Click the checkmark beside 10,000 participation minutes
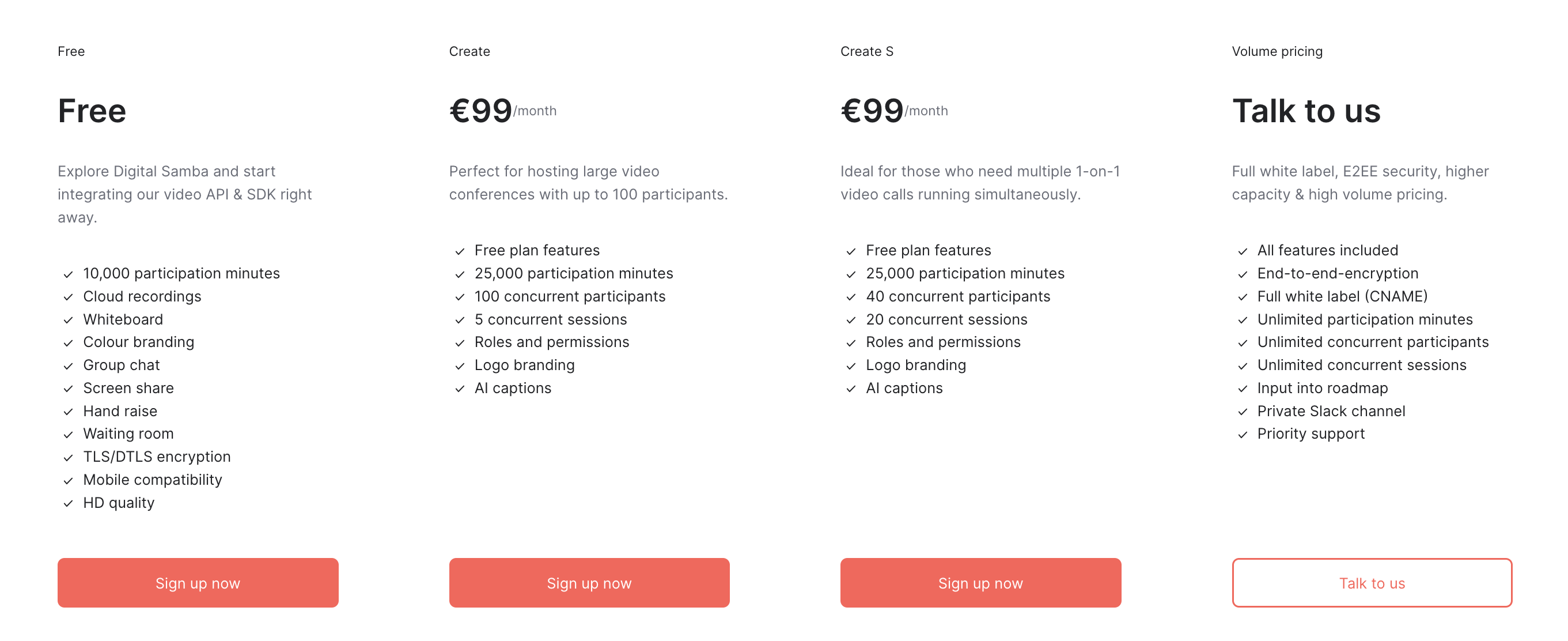The image size is (1568, 641). pyautogui.click(x=68, y=274)
